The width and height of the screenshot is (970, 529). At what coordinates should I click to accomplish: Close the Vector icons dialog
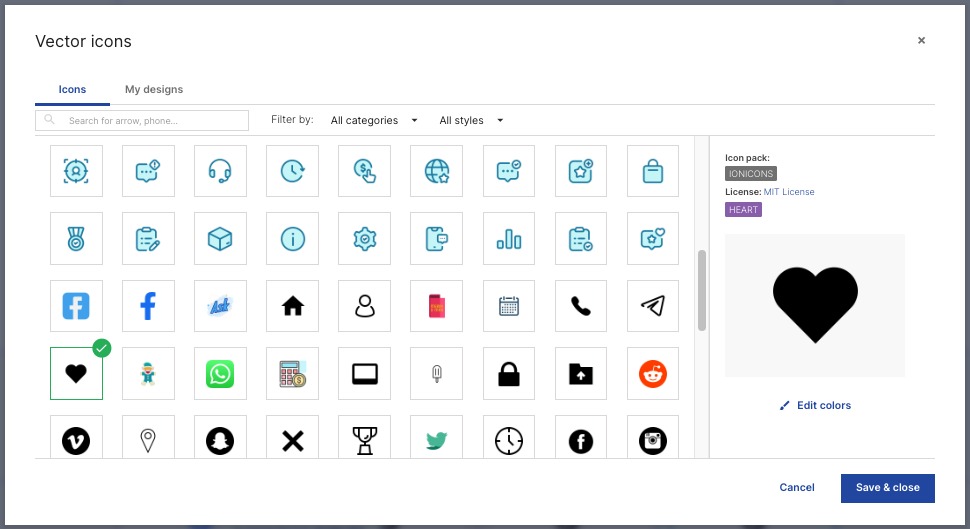pos(921,40)
